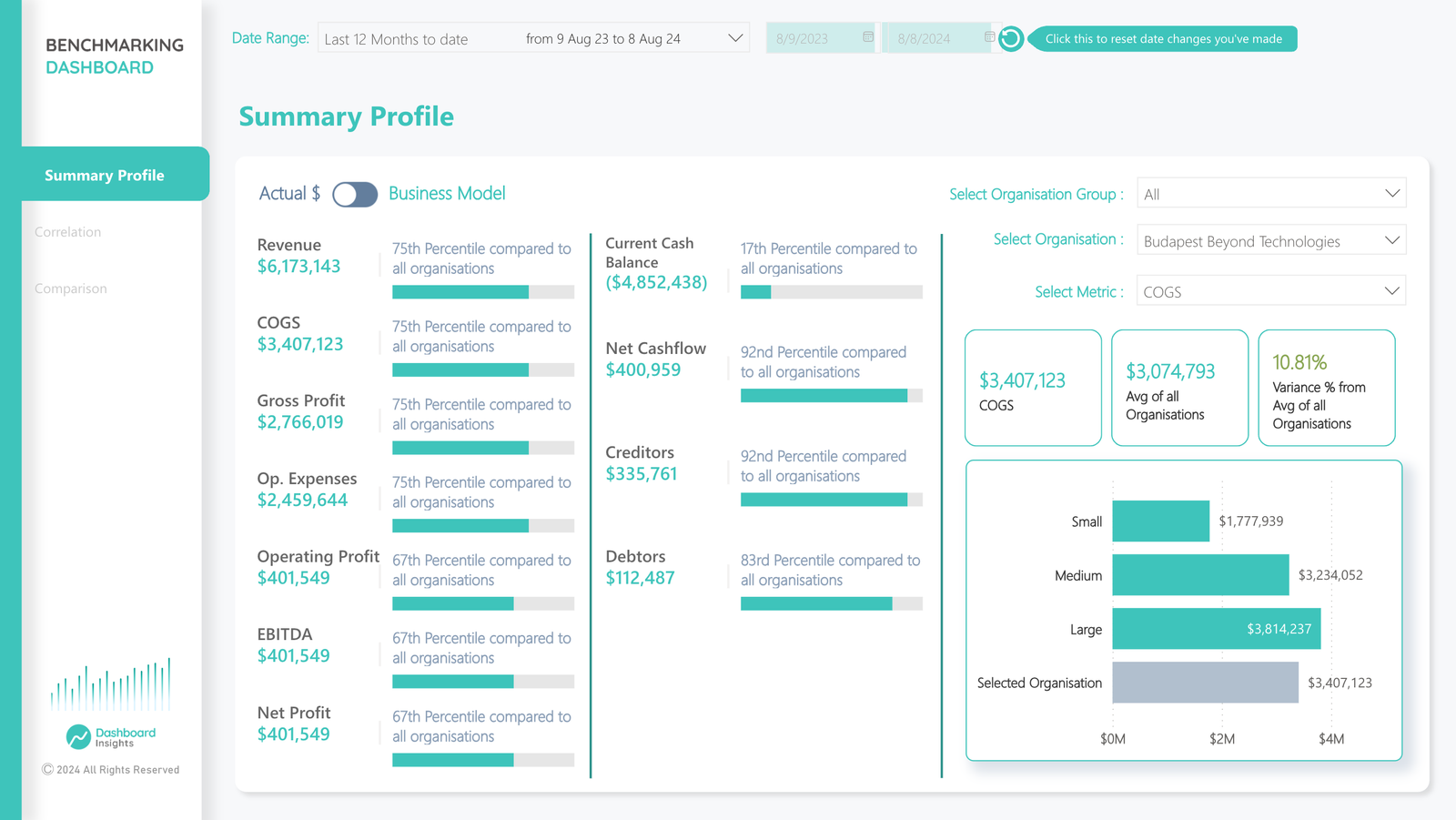Click the reset date changes tooltip button

pos(1163,39)
